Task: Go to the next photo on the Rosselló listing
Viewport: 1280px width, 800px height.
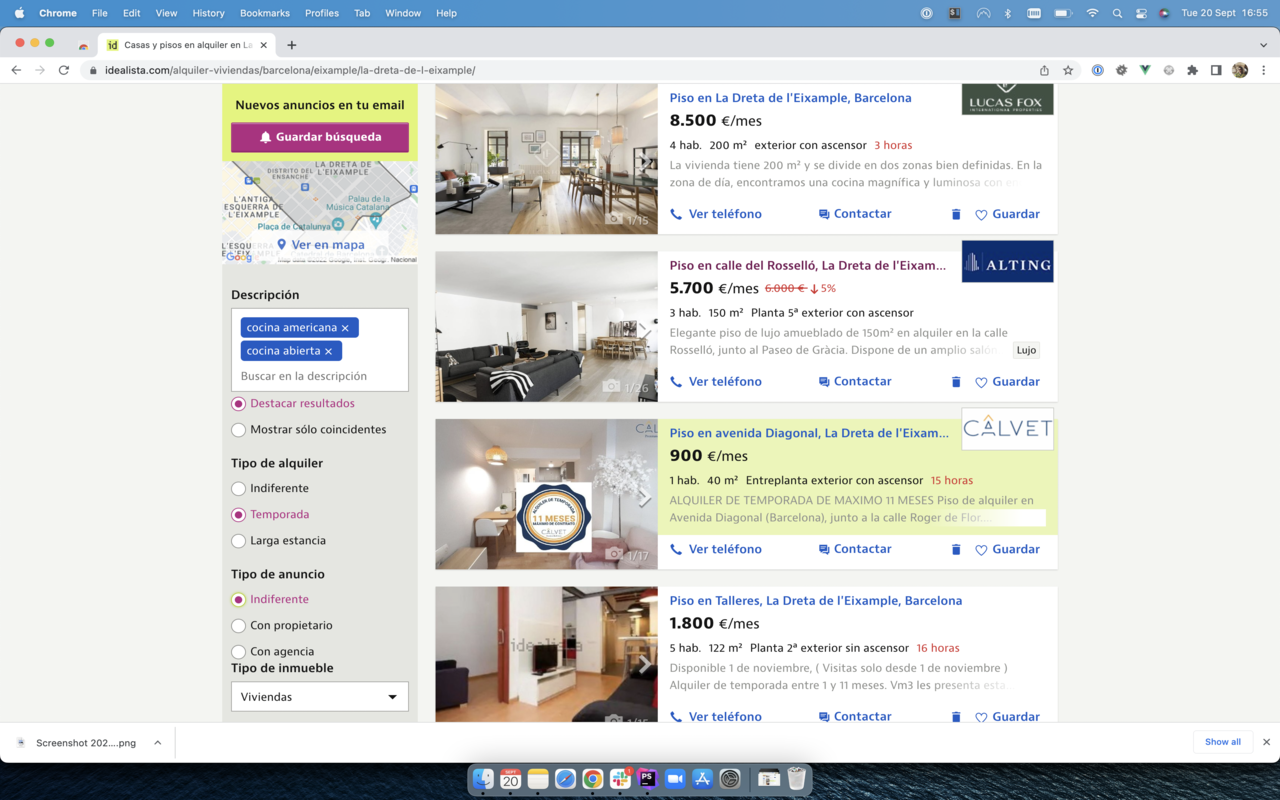Action: 645,330
